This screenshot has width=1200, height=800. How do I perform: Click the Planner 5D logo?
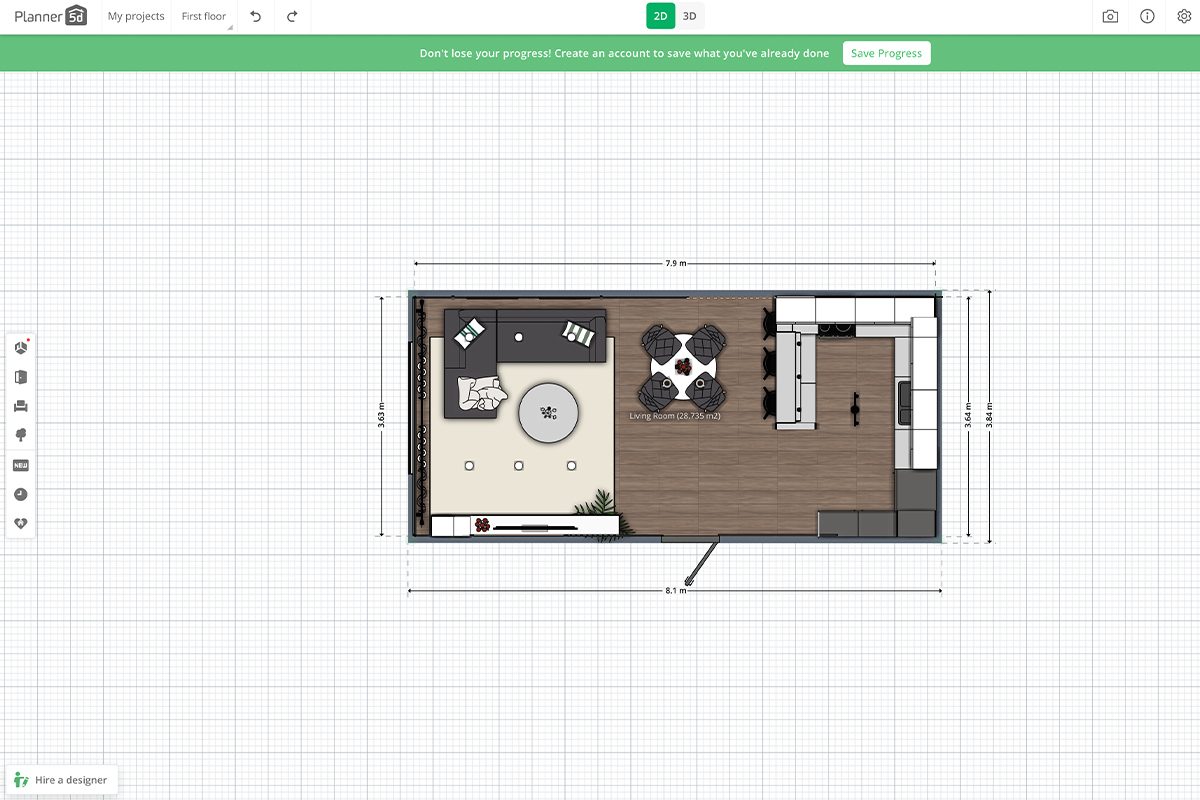pos(50,16)
